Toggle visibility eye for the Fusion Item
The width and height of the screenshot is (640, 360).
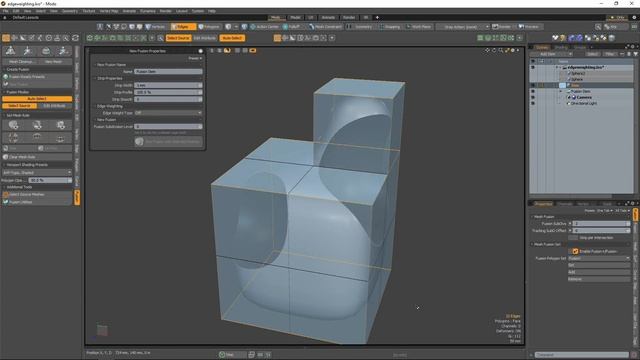pos(533,91)
